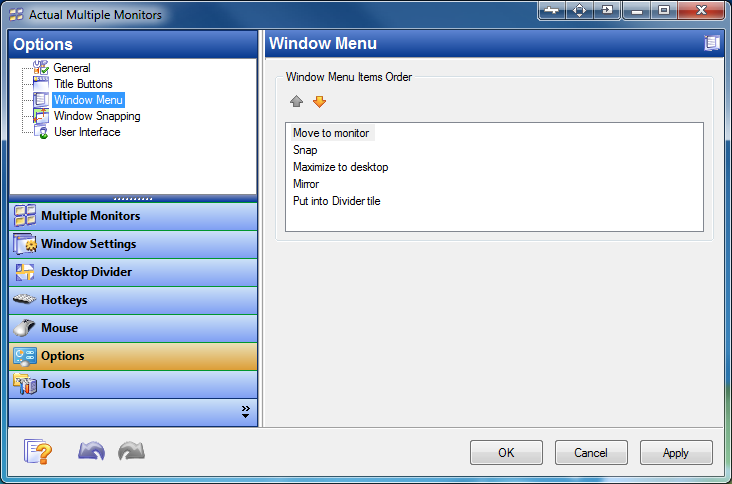The height and width of the screenshot is (484, 732).
Task: Click the OK button
Action: coord(506,453)
